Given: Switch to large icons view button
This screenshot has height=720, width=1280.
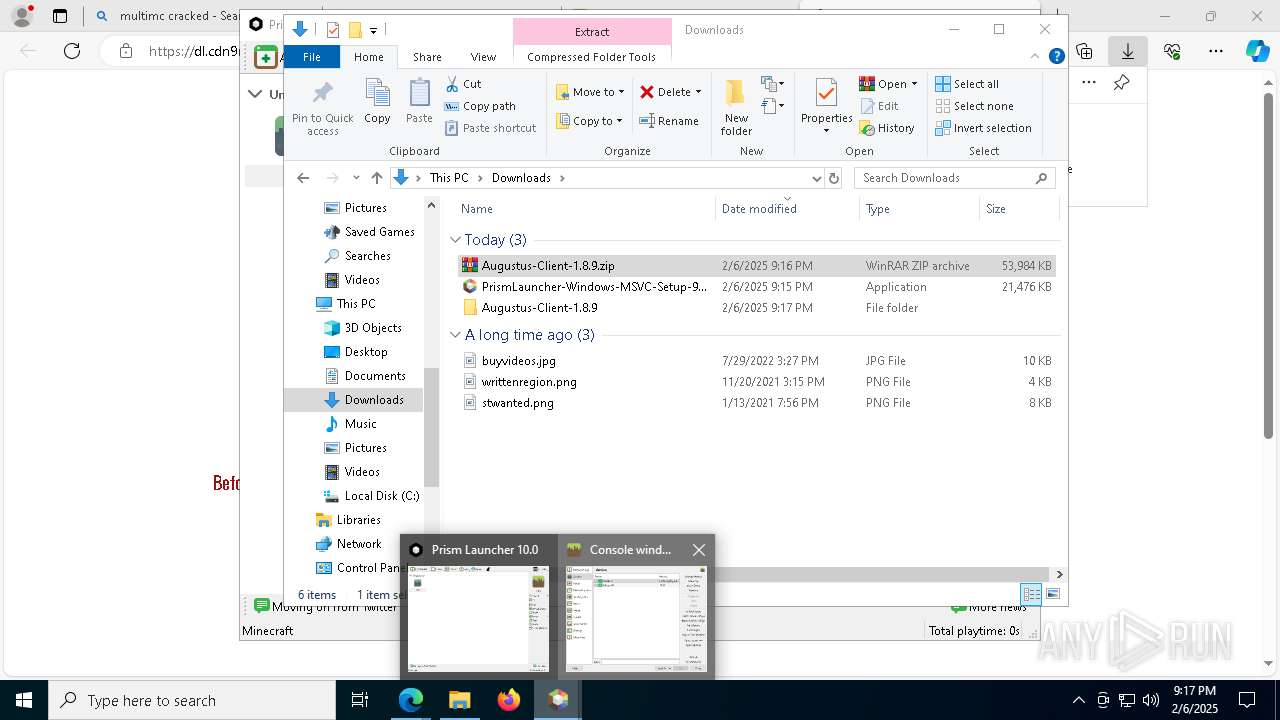Looking at the screenshot, I should coord(1052,594).
